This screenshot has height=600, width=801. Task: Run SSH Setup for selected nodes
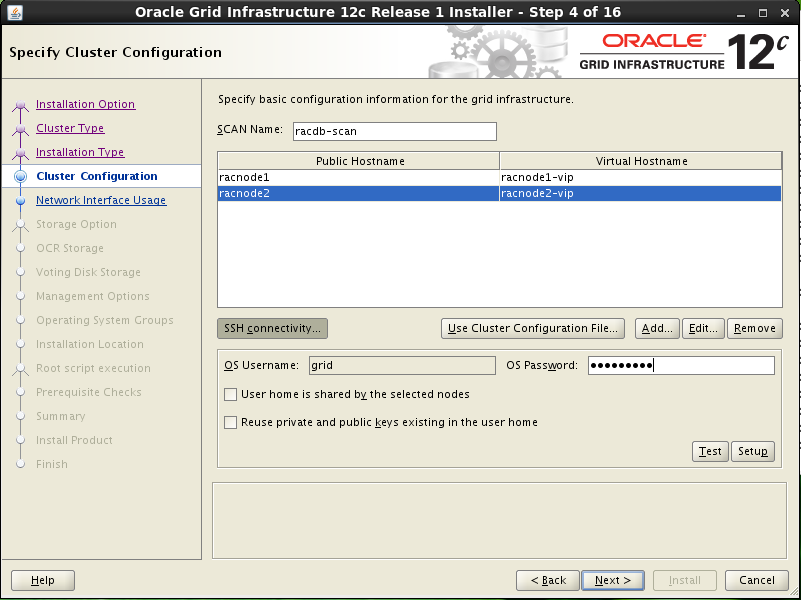[752, 451]
